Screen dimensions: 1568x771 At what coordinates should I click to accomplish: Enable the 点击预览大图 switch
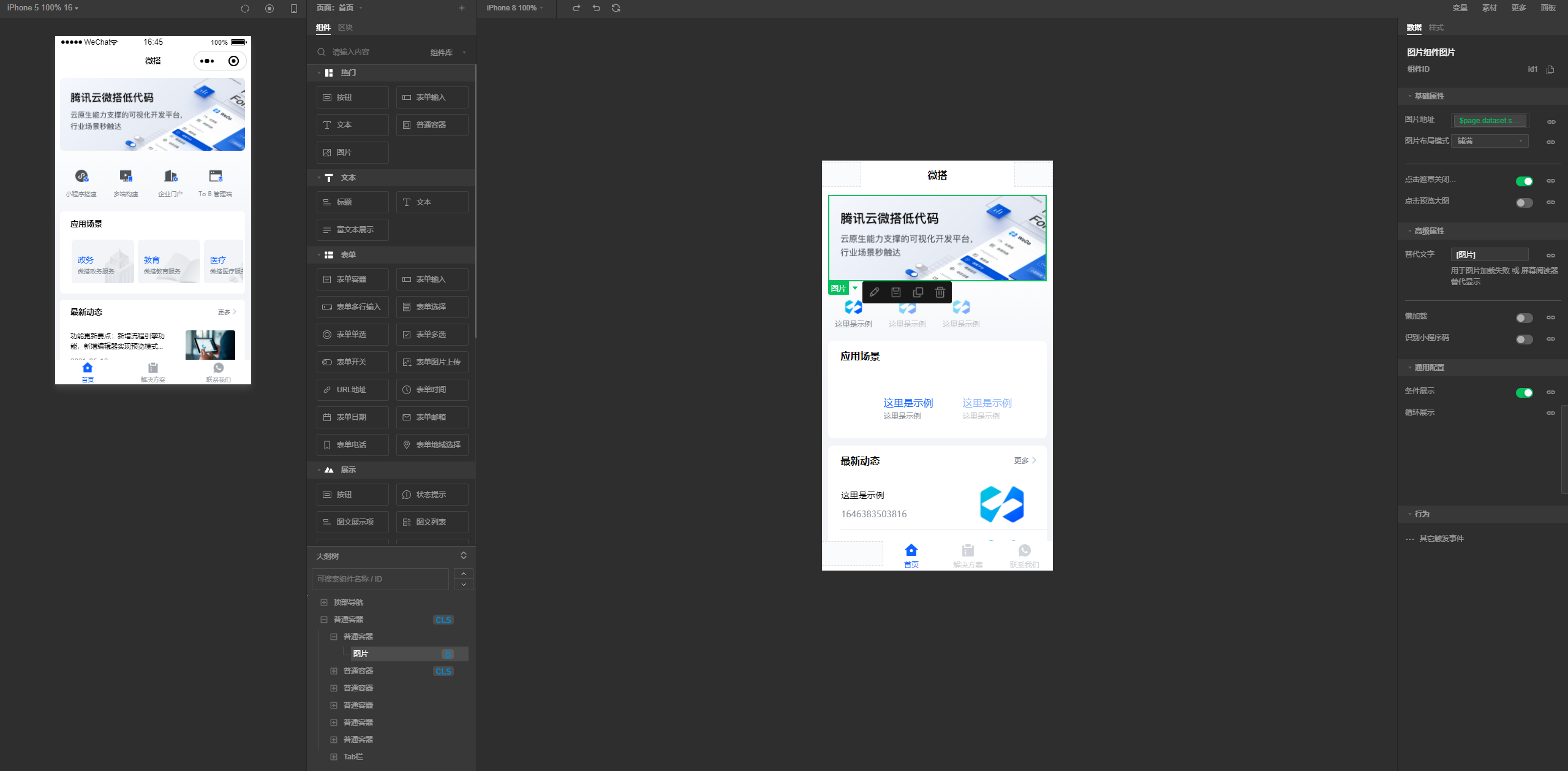[1524, 202]
